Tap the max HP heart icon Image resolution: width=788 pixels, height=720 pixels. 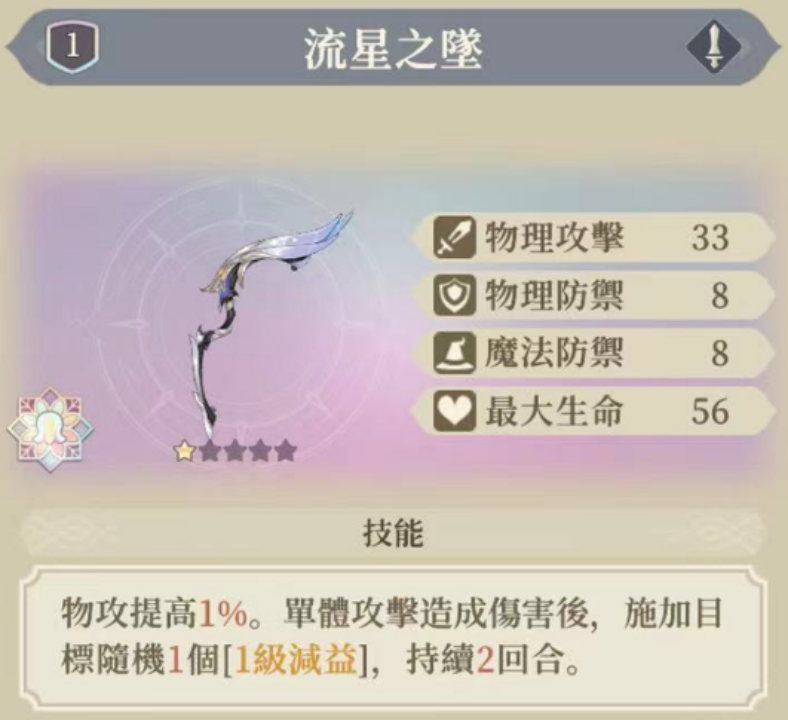454,410
